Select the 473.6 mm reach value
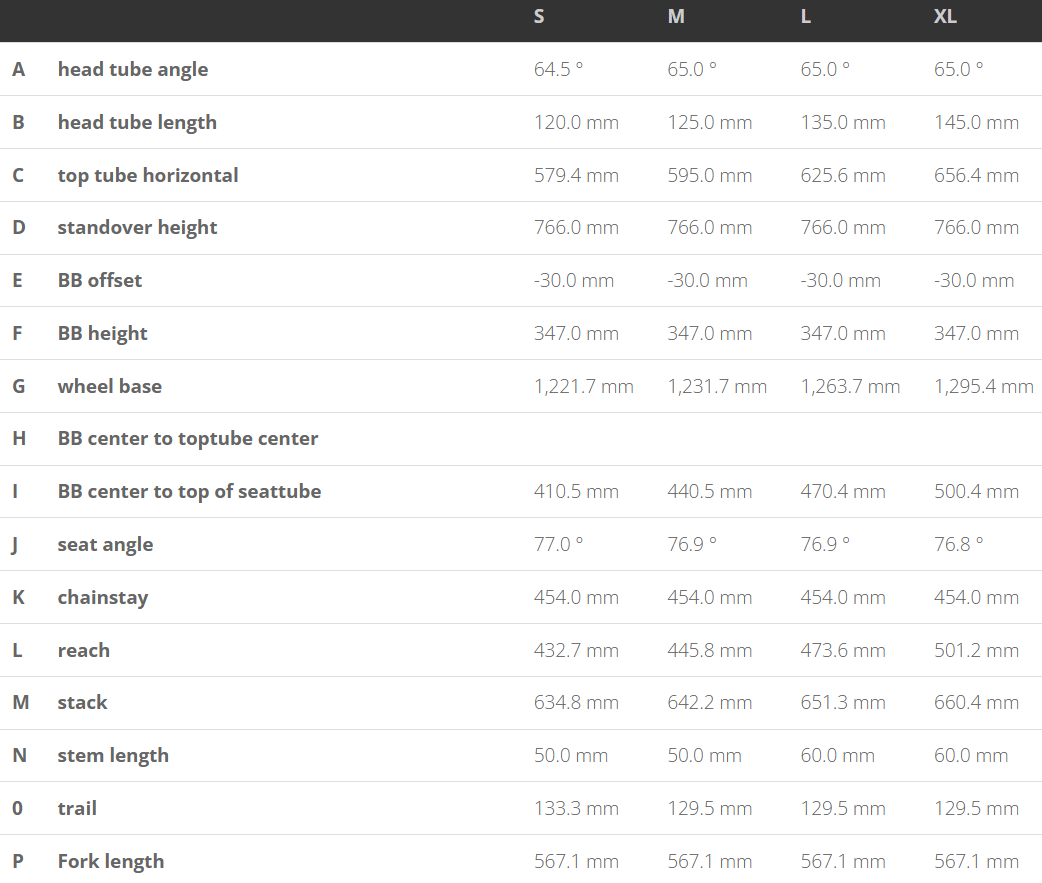 point(842,650)
